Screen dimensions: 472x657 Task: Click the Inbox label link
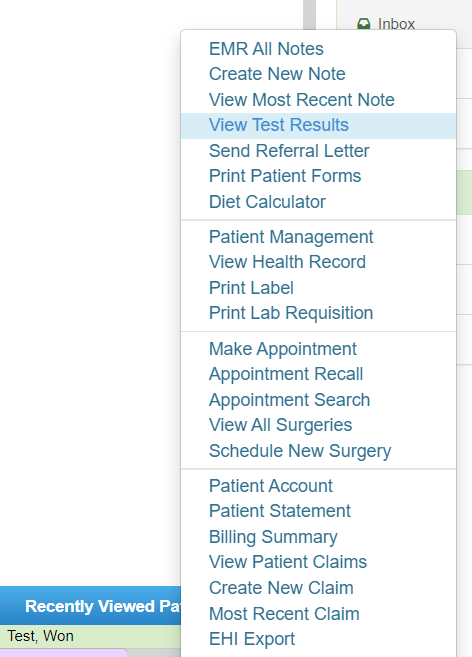click(x=396, y=24)
